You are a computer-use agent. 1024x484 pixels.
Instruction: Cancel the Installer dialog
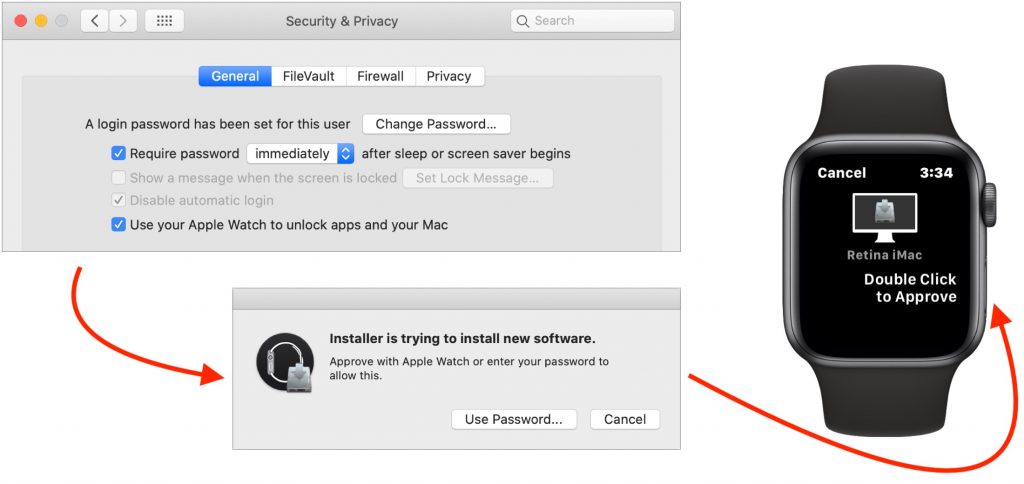coord(625,419)
